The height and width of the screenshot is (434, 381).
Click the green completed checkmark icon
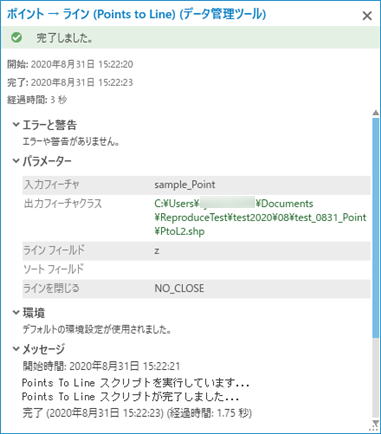tap(16, 37)
